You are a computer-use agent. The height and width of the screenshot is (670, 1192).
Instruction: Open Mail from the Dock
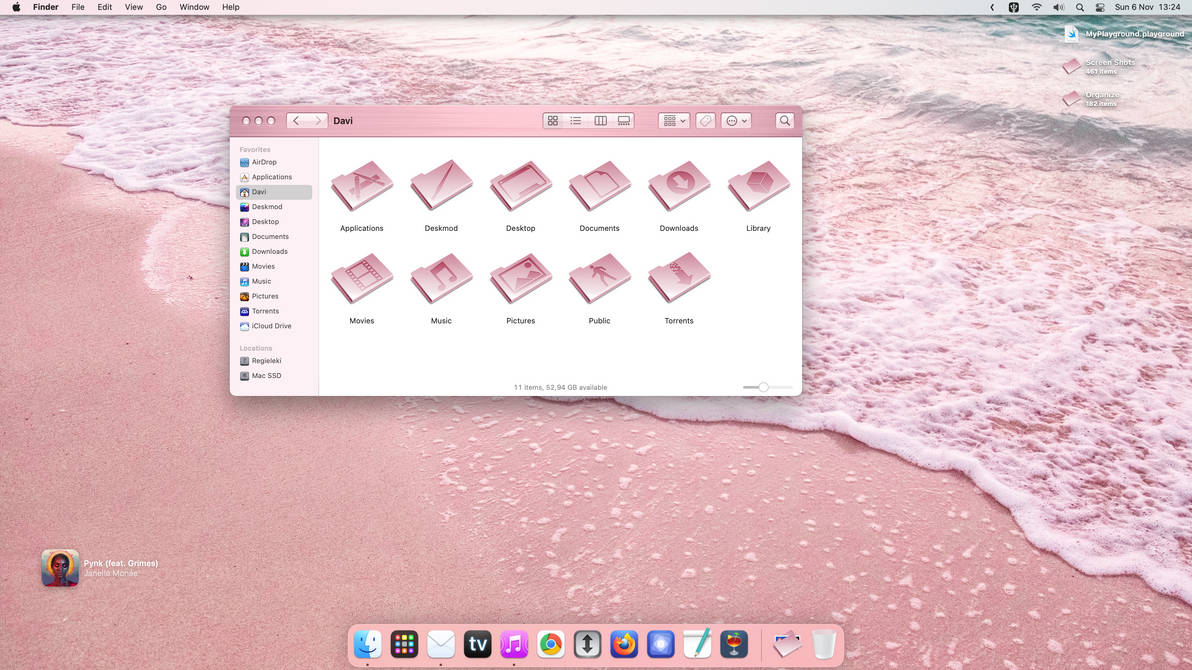coord(441,644)
